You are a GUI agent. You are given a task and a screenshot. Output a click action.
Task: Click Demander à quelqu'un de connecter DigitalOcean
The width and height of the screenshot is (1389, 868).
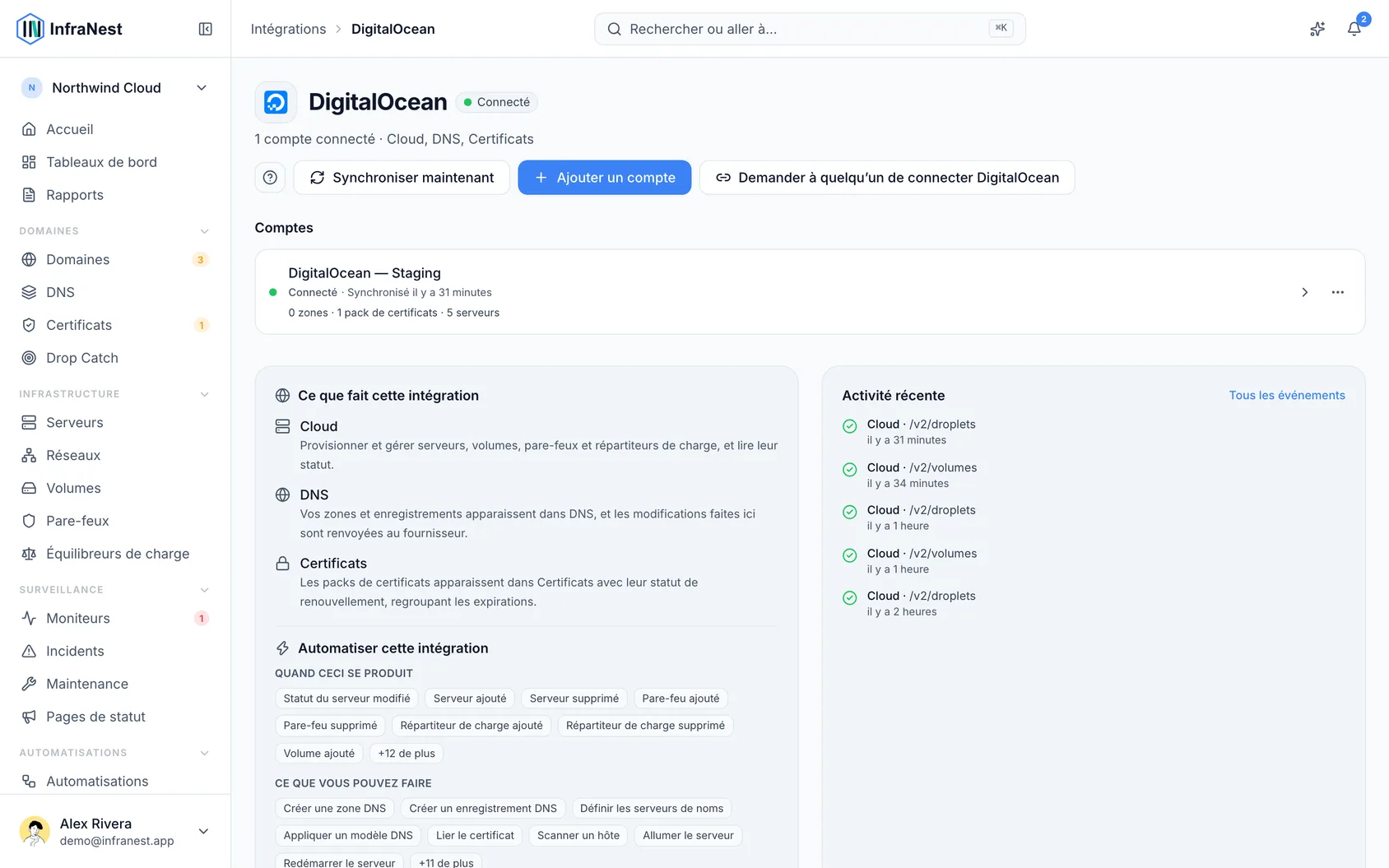pyautogui.click(x=887, y=178)
